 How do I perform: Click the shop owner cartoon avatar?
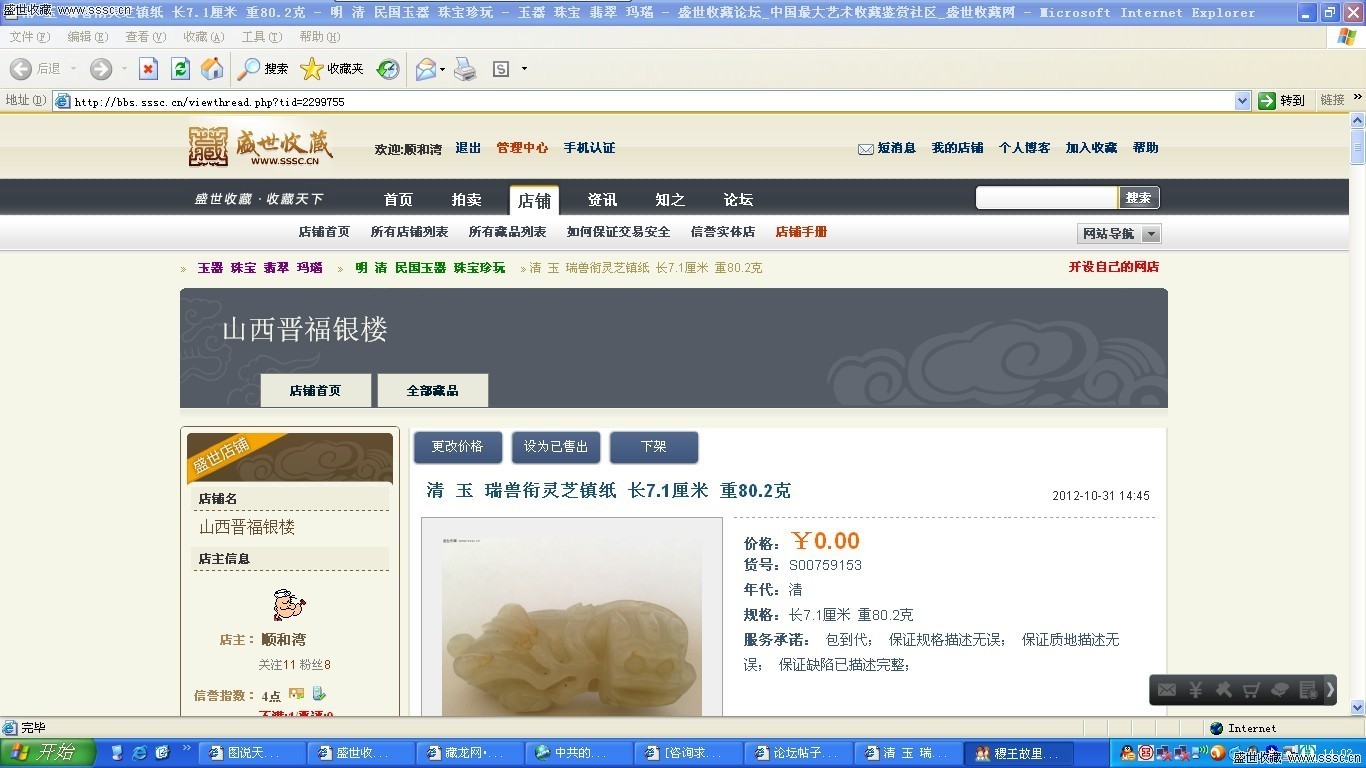pos(289,605)
